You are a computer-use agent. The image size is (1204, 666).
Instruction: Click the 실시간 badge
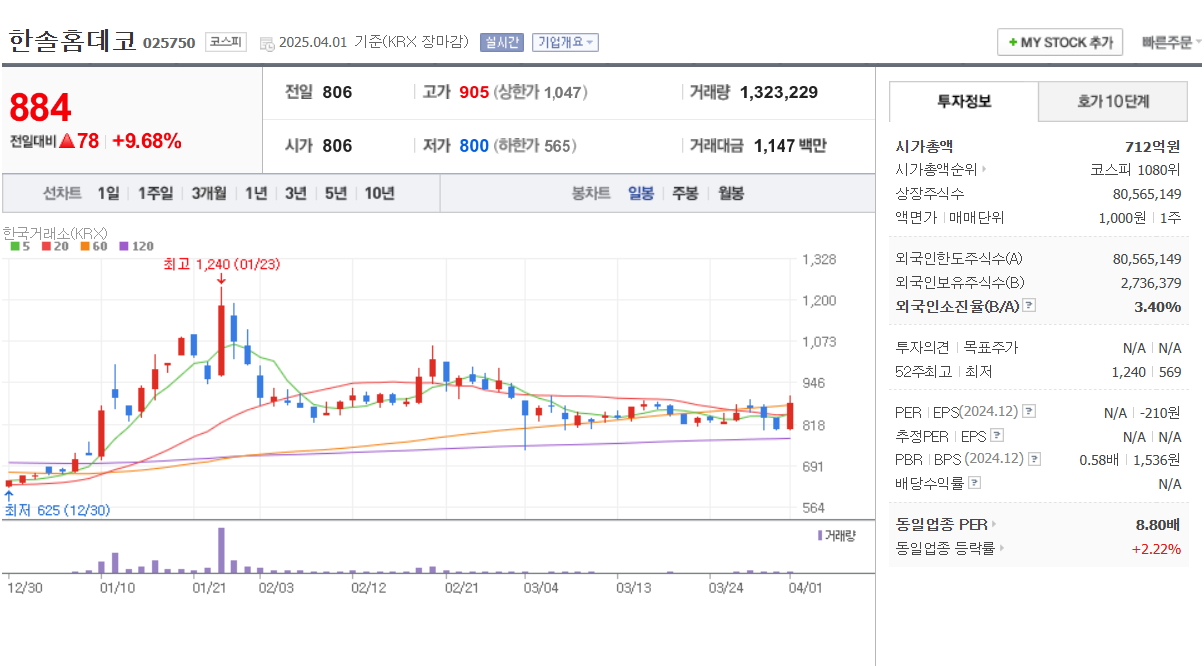pyautogui.click(x=501, y=42)
